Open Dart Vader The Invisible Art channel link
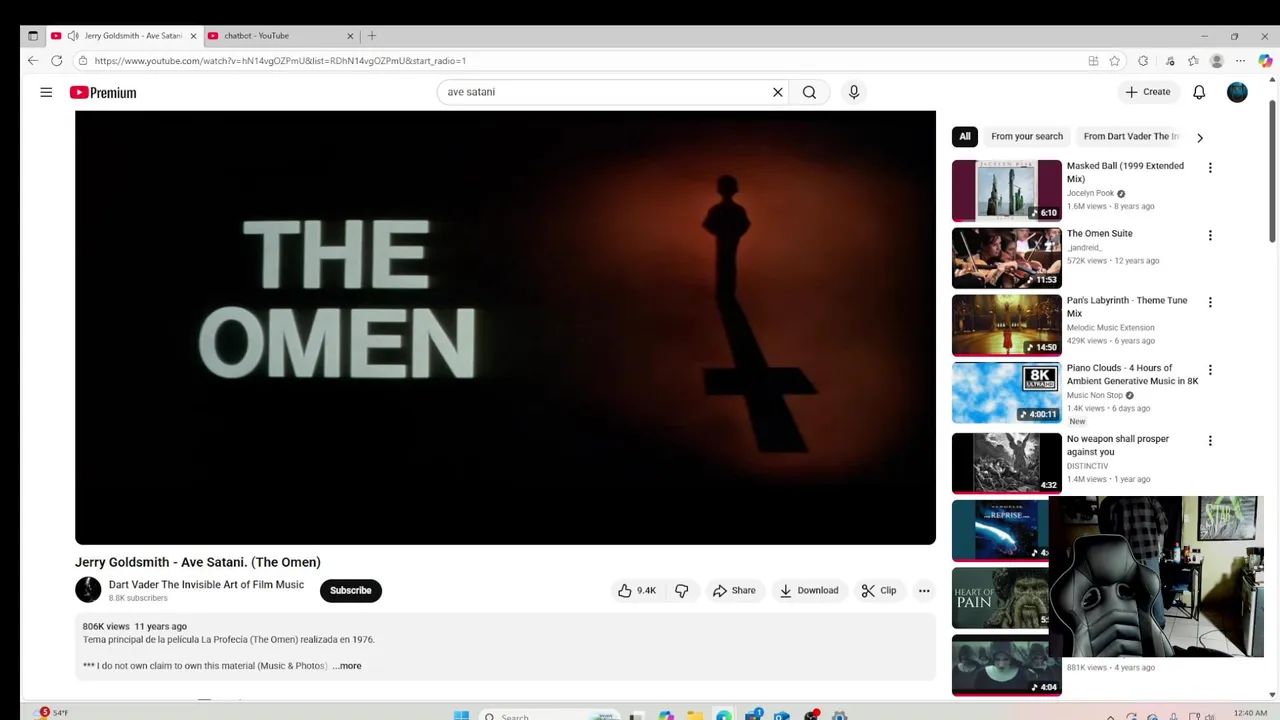This screenshot has height=720, width=1280. click(206, 585)
